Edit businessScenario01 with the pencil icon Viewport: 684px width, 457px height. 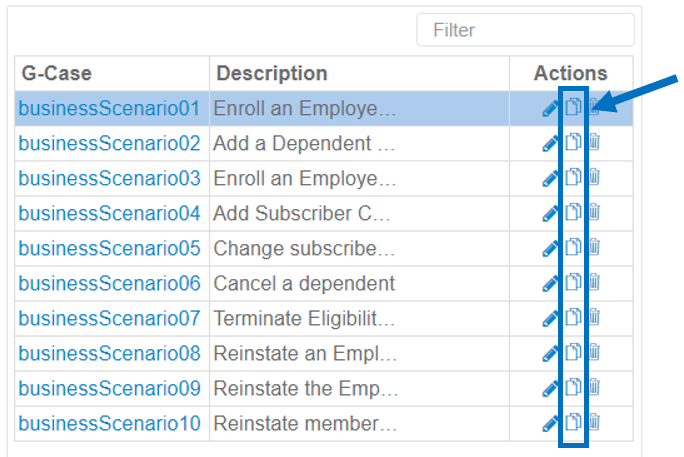pyautogui.click(x=550, y=109)
